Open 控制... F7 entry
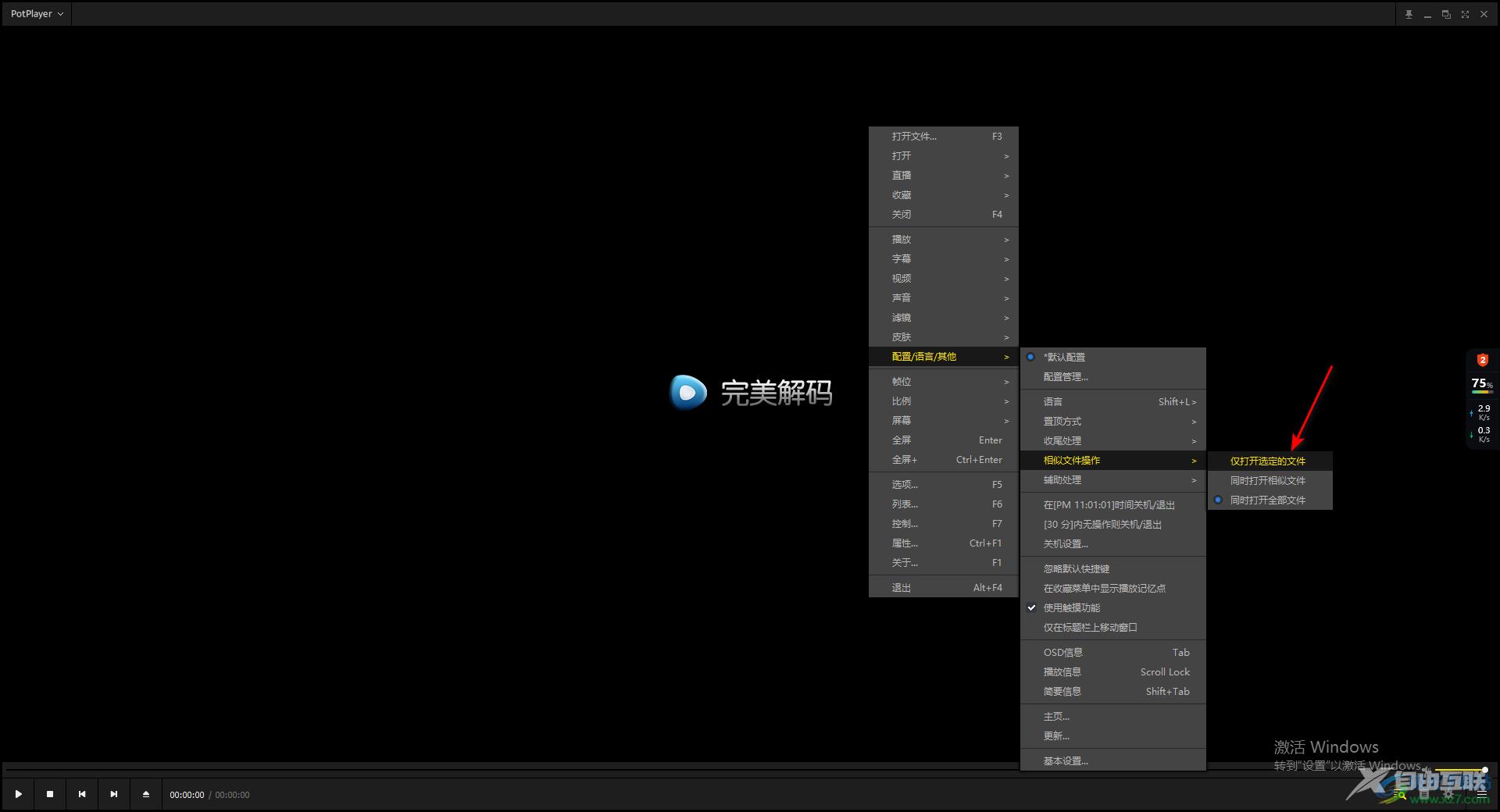 tap(944, 523)
